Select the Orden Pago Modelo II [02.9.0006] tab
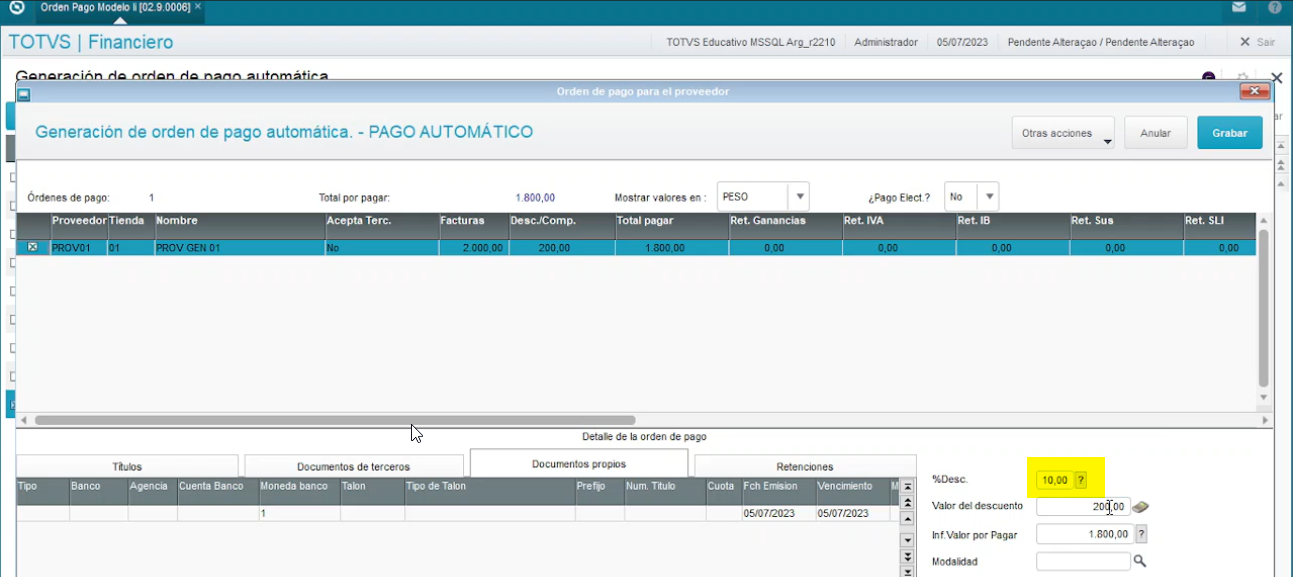This screenshot has height=577, width=1293. click(115, 7)
